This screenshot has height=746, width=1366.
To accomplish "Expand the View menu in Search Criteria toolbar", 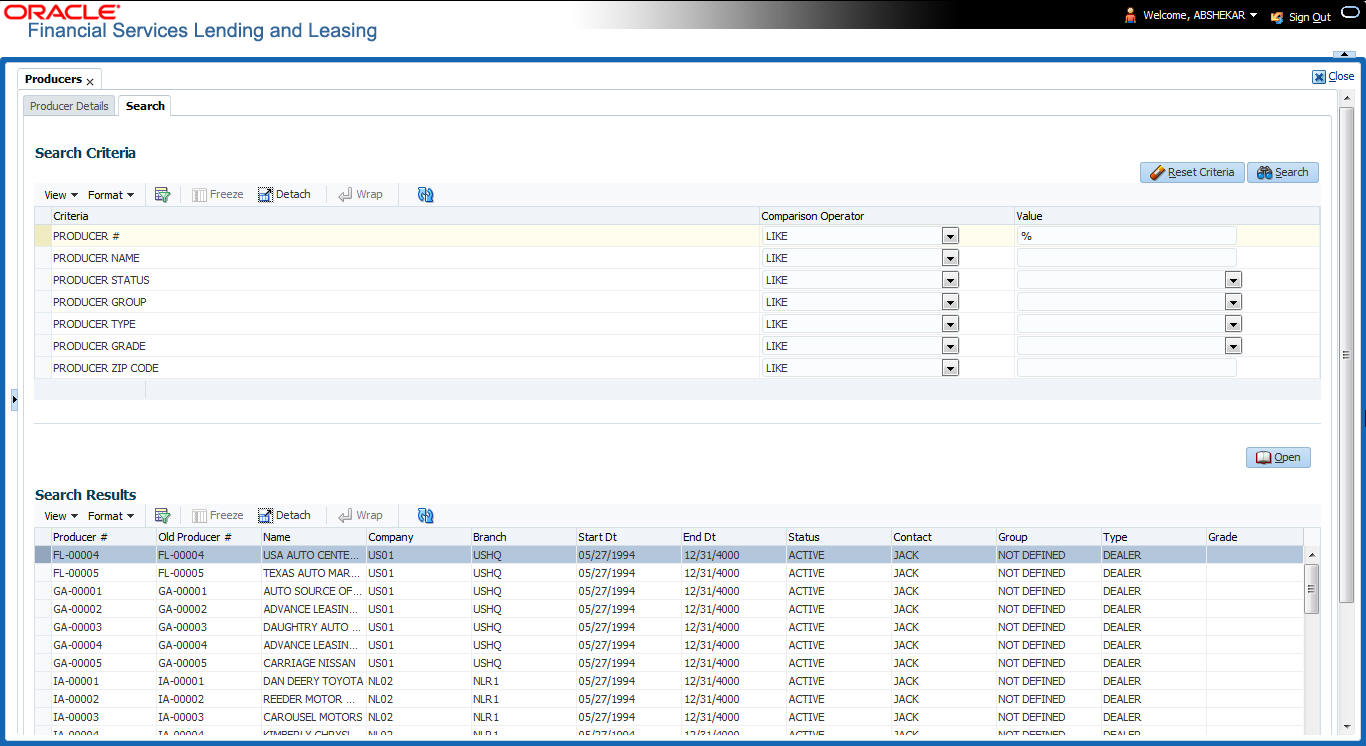I will pos(60,194).
